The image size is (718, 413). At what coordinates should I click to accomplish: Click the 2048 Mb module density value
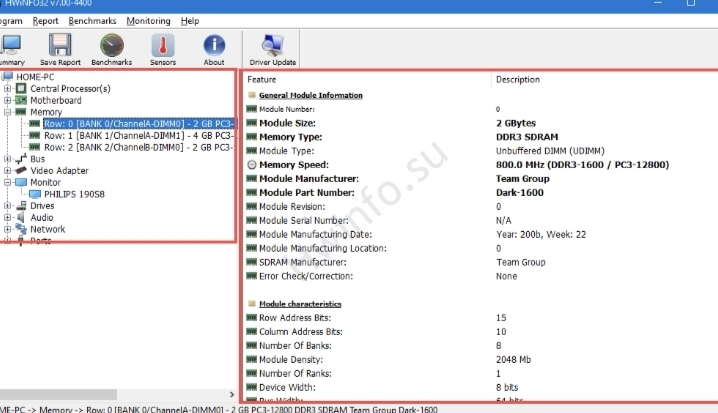tap(513, 359)
